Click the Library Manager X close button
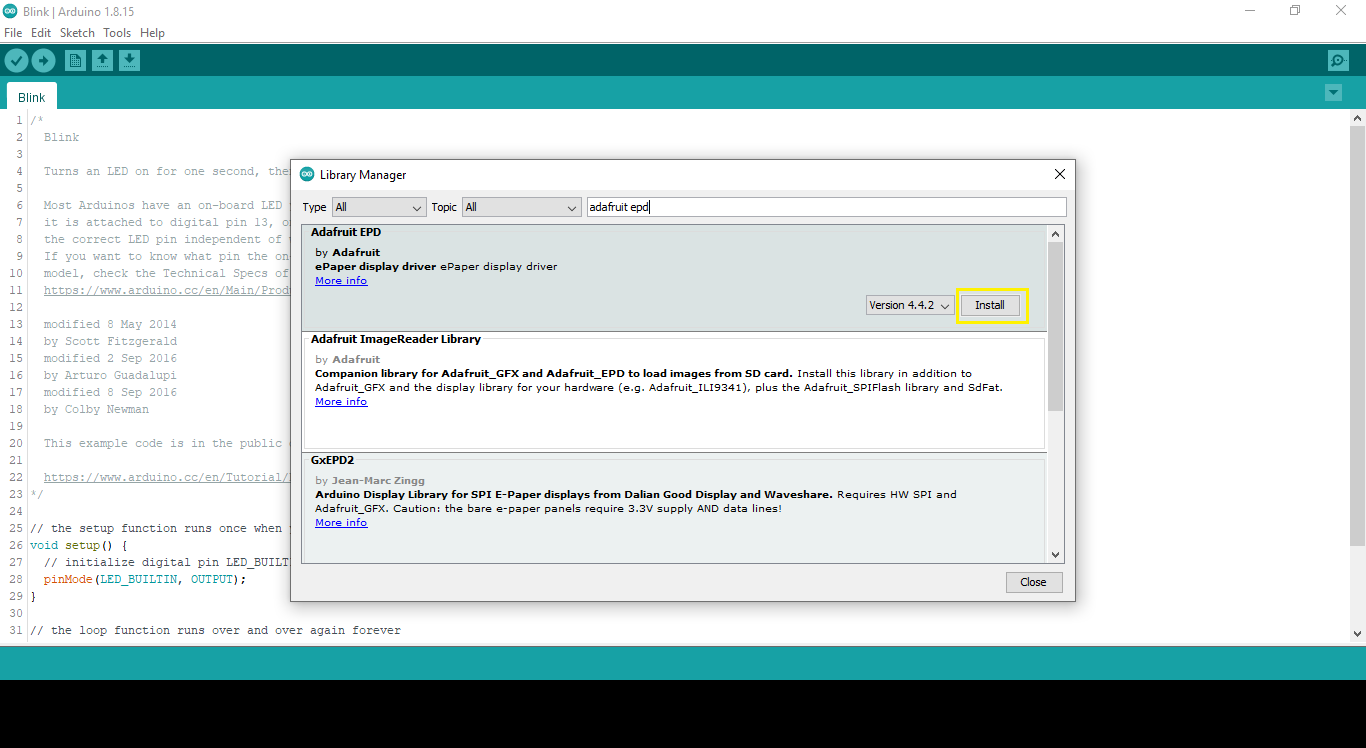 click(1060, 174)
